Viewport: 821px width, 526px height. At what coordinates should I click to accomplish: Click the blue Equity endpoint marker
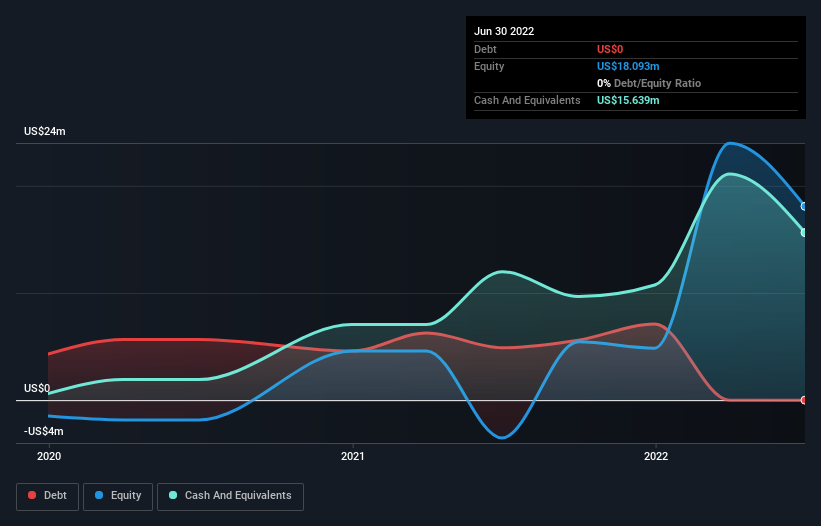(804, 207)
